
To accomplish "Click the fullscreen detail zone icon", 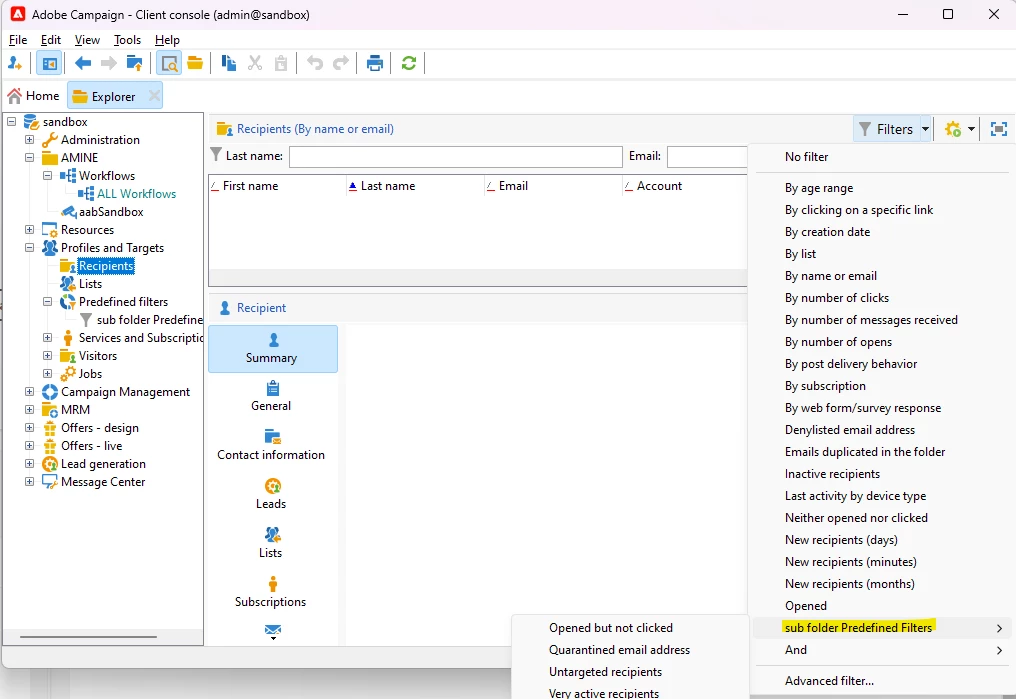I will [999, 129].
